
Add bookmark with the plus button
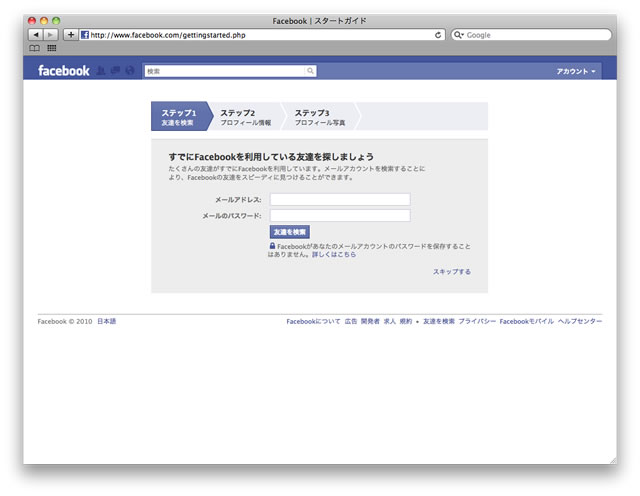coord(71,35)
